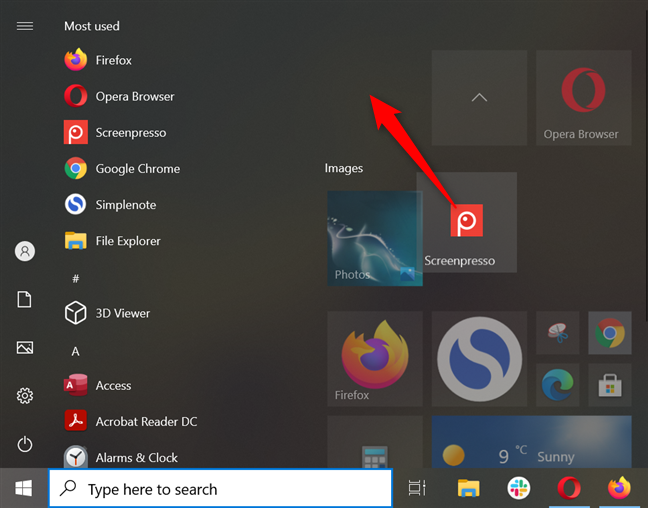Open File Explorer from the taskbar
Image resolution: width=648 pixels, height=508 pixels.
tap(468, 488)
